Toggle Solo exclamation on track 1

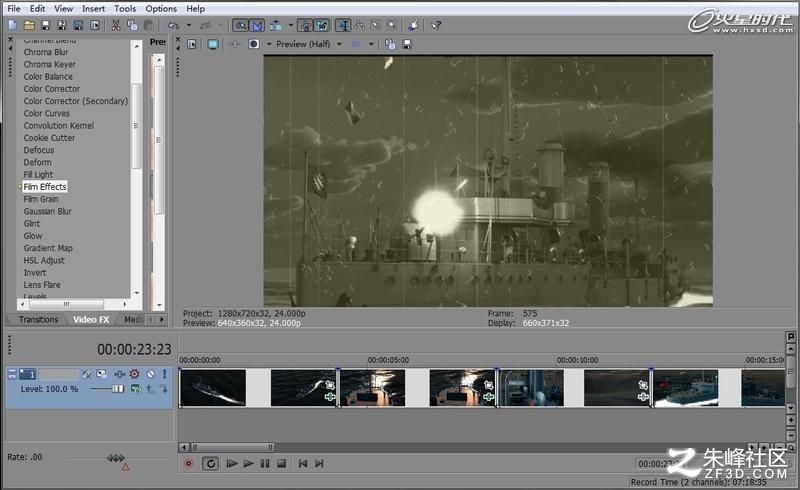click(164, 374)
